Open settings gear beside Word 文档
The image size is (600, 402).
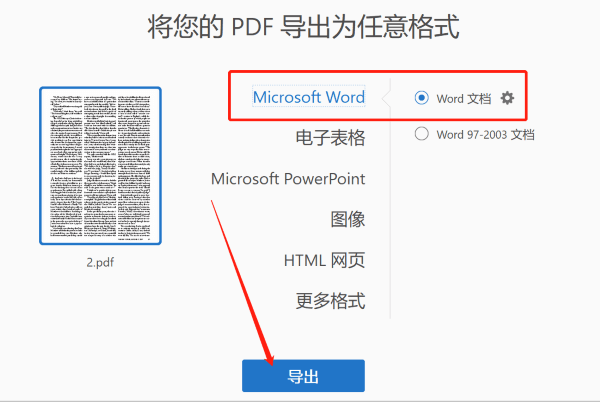507,98
